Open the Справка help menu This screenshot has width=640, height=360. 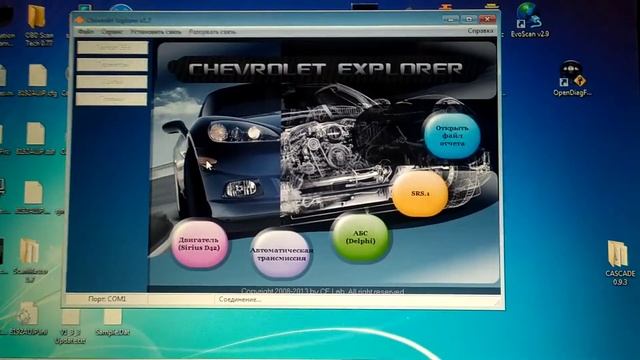click(480, 31)
